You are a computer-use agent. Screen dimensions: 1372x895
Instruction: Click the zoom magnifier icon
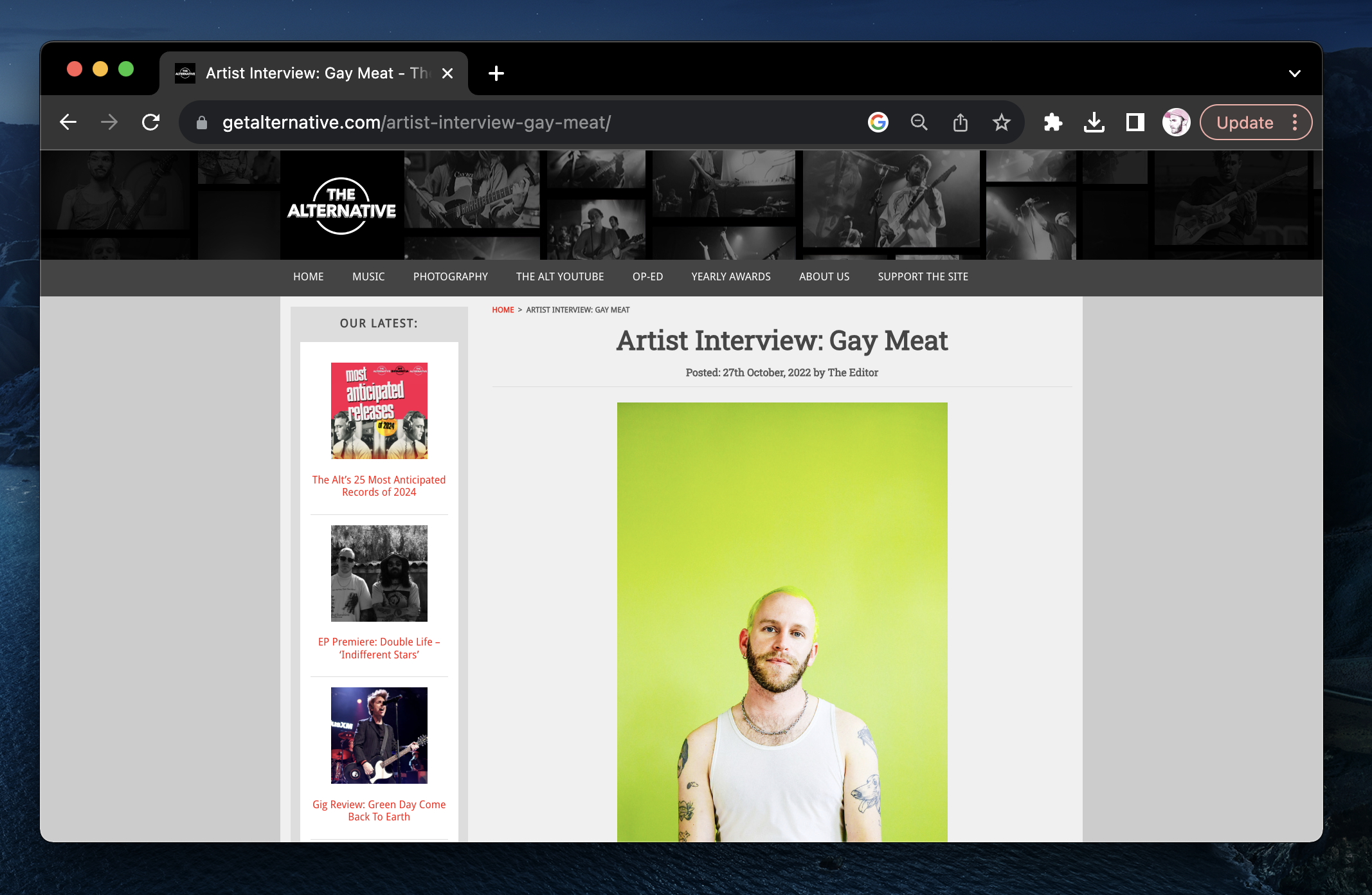919,122
